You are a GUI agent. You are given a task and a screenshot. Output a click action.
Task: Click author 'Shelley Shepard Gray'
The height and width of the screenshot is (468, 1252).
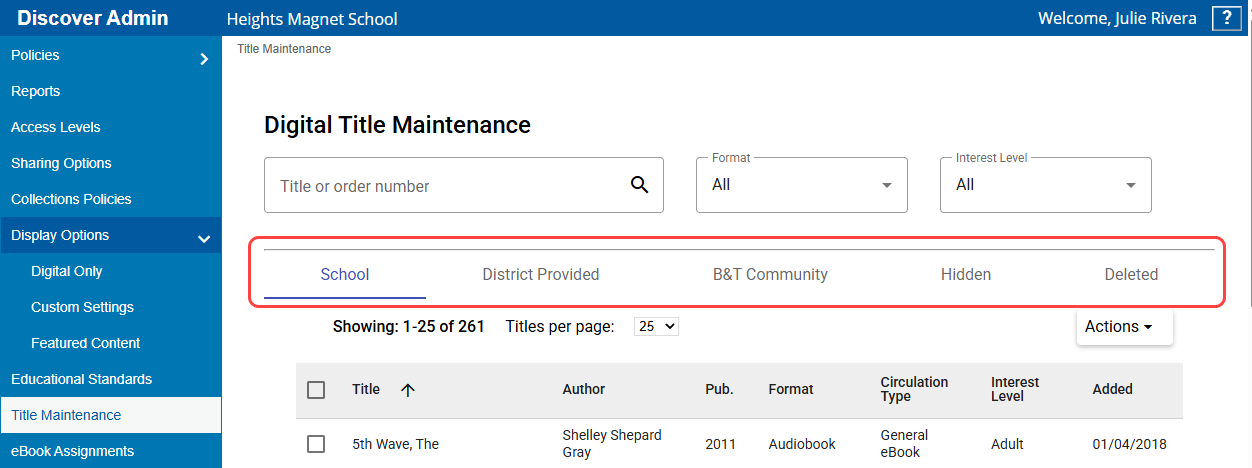612,444
